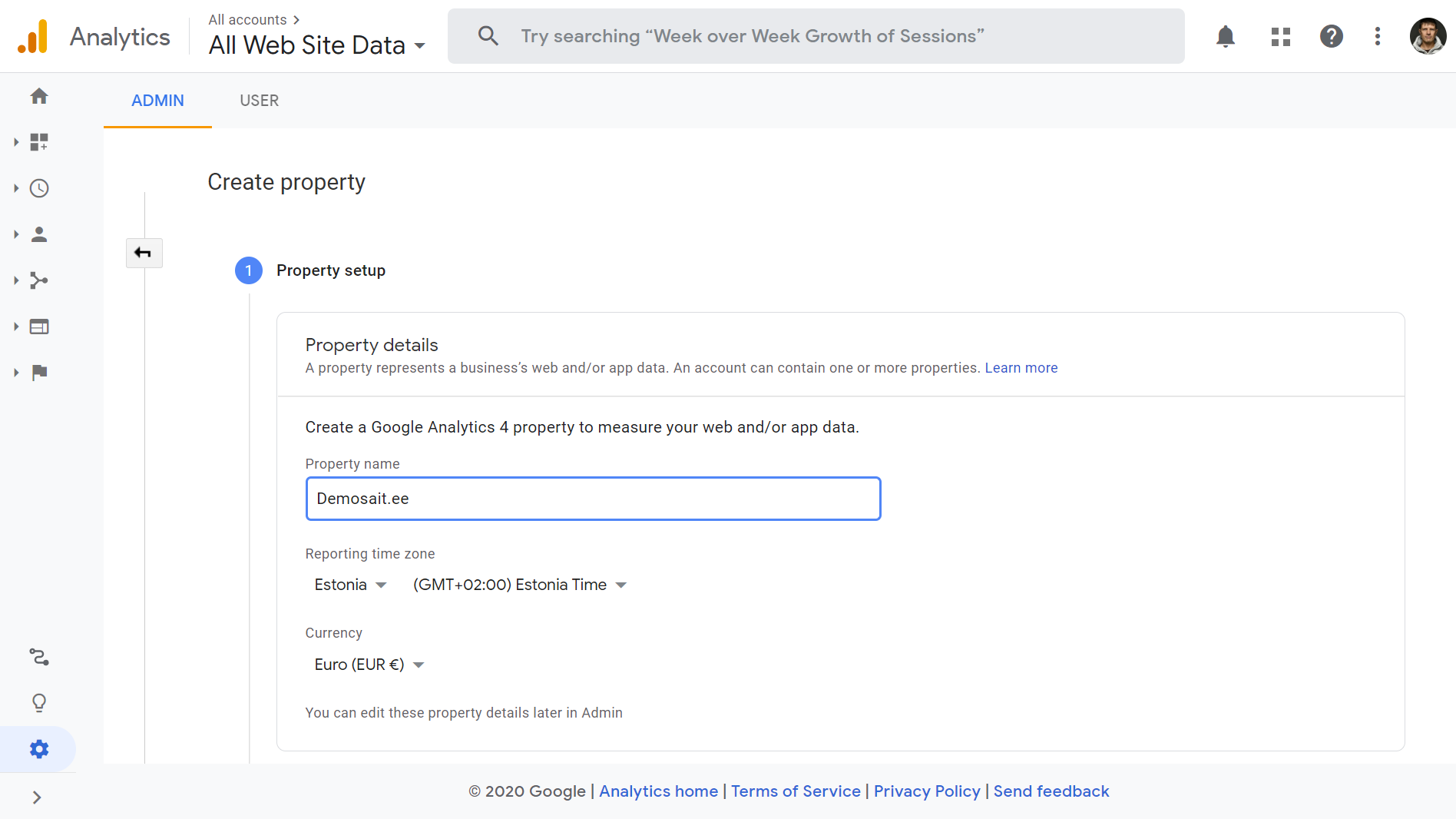Viewport: 1456px width, 819px height.
Task: Open the Customization dashboards icon
Action: (39, 142)
